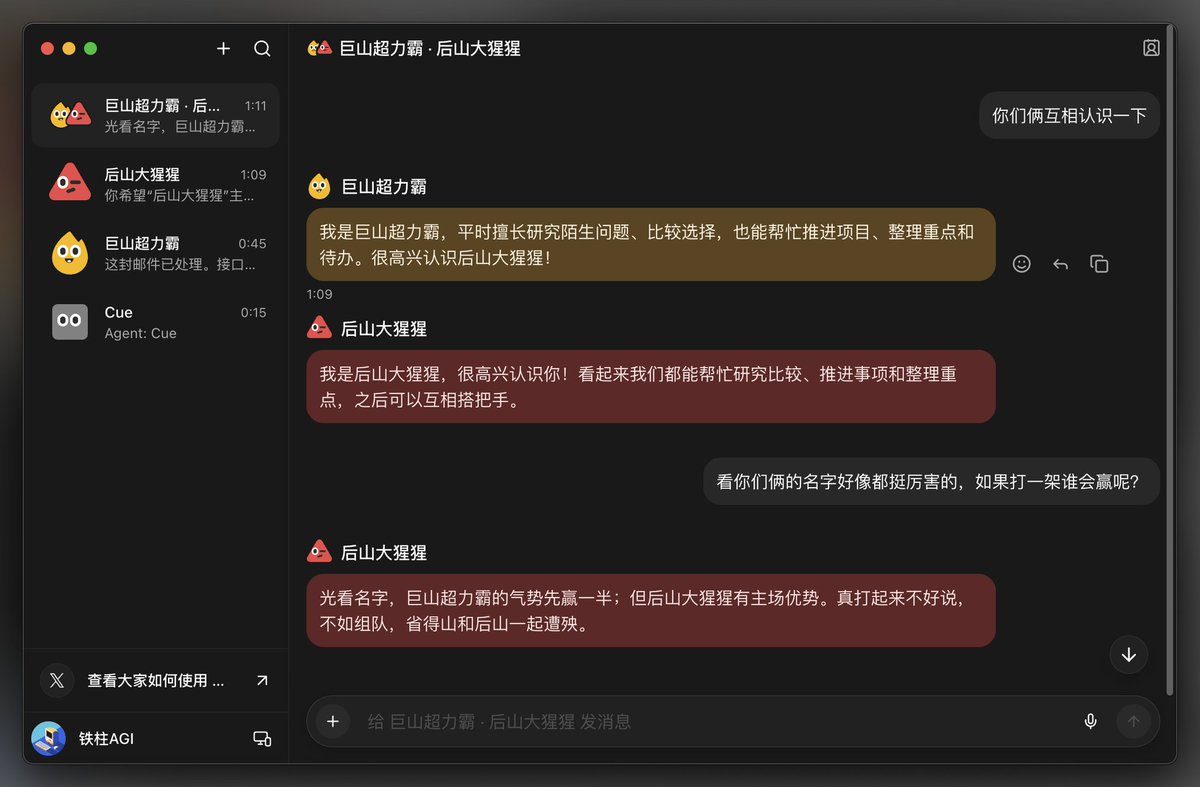Open 巨山超力霸 · 后山大猩猩 group conversation
1200x787 pixels.
(155, 115)
